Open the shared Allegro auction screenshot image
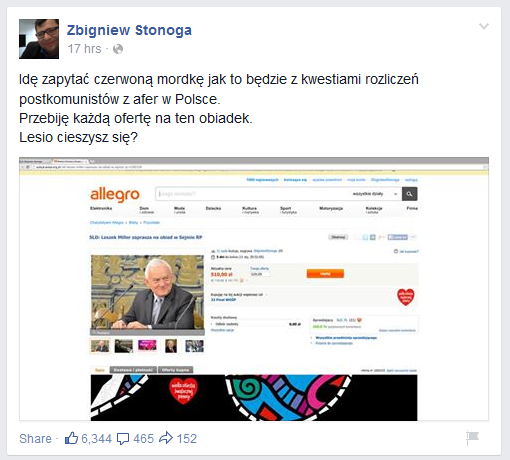510x460 pixels. tap(254, 289)
